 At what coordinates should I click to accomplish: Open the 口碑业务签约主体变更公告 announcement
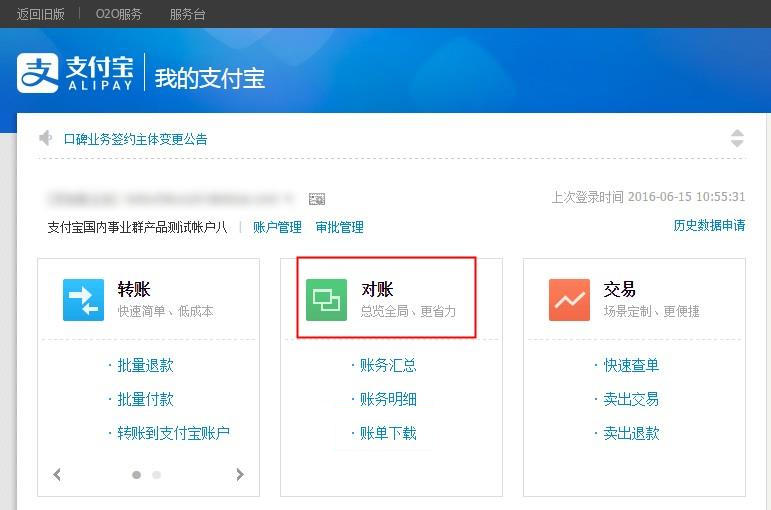[x=136, y=139]
